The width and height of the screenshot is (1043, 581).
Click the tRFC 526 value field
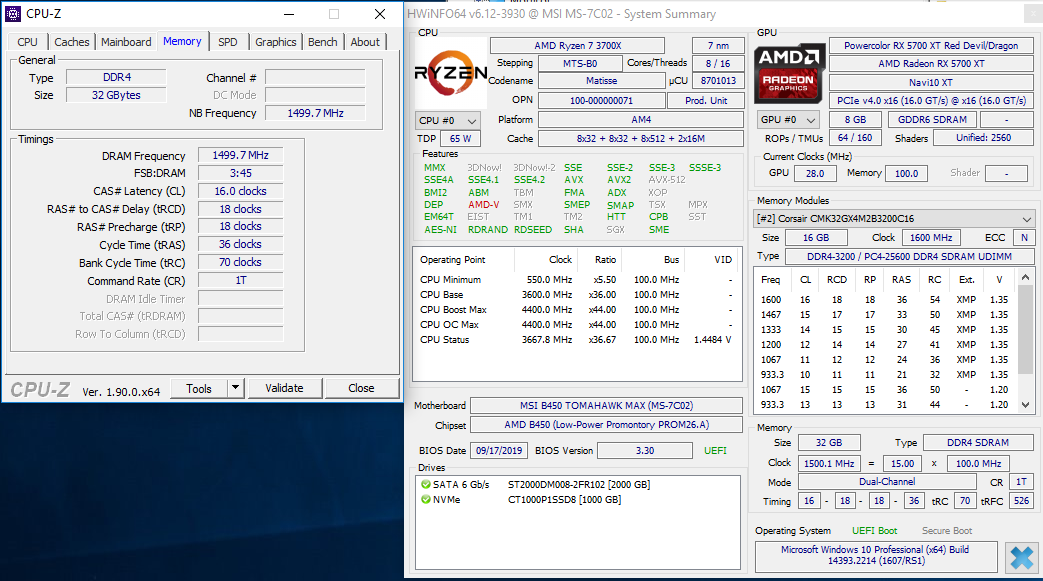tap(1021, 500)
